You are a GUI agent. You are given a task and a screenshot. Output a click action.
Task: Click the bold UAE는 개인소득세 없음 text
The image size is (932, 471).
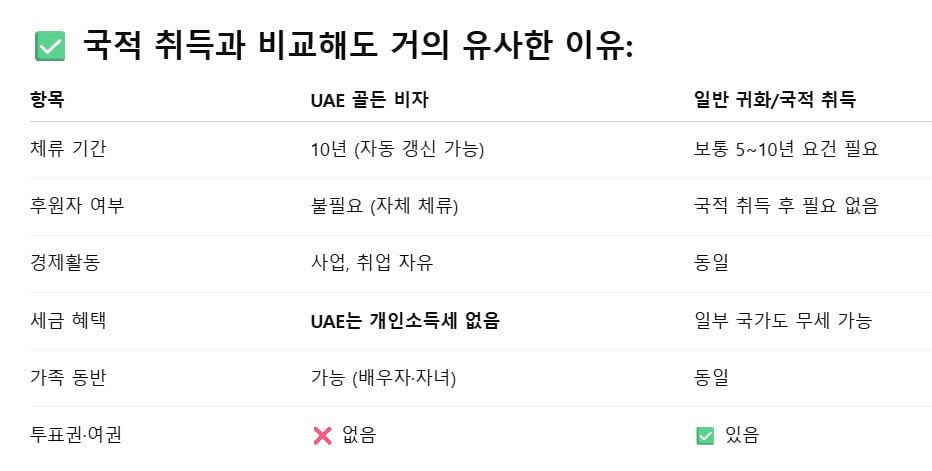click(405, 321)
